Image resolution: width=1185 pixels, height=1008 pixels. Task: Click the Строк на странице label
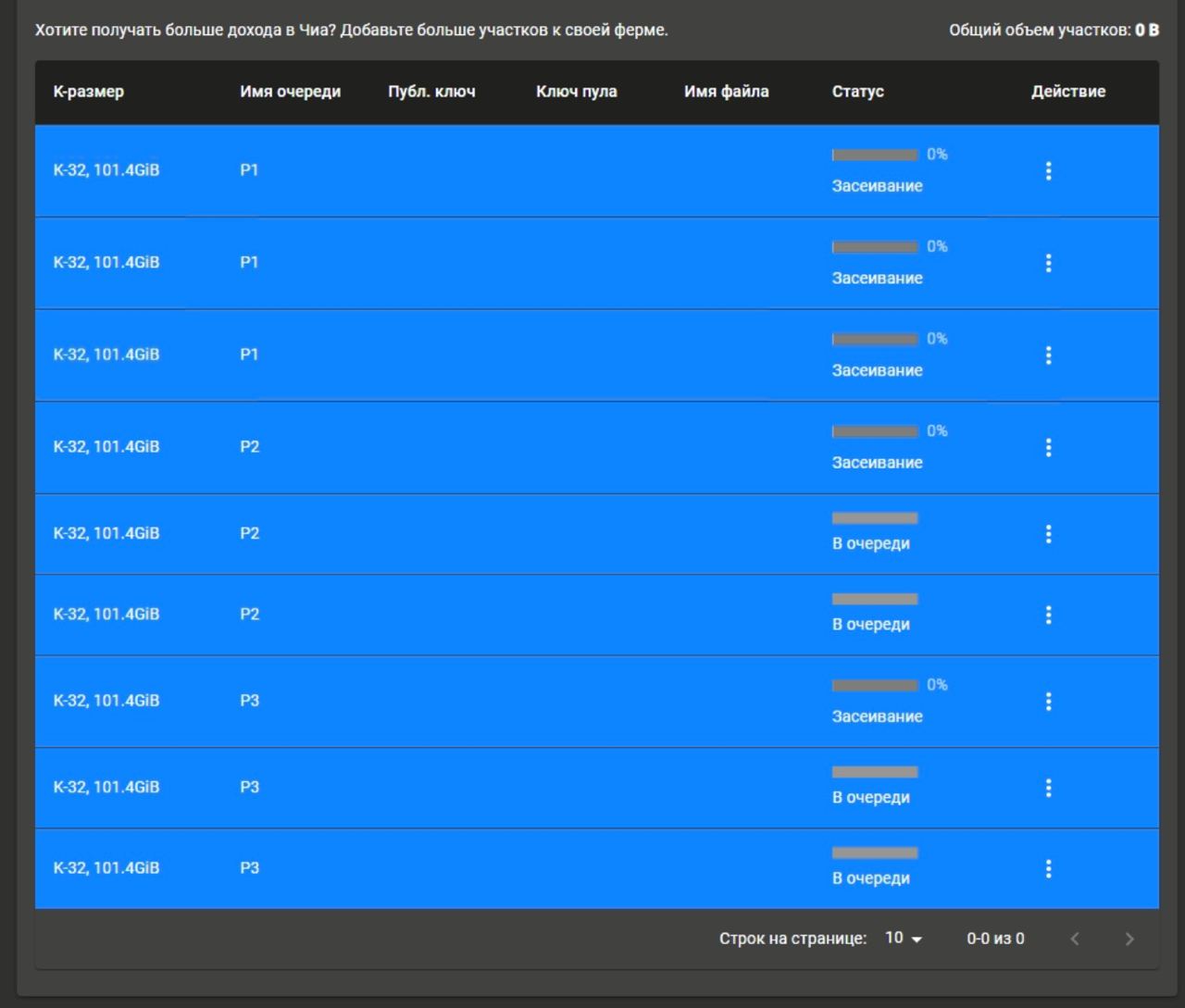pos(793,939)
